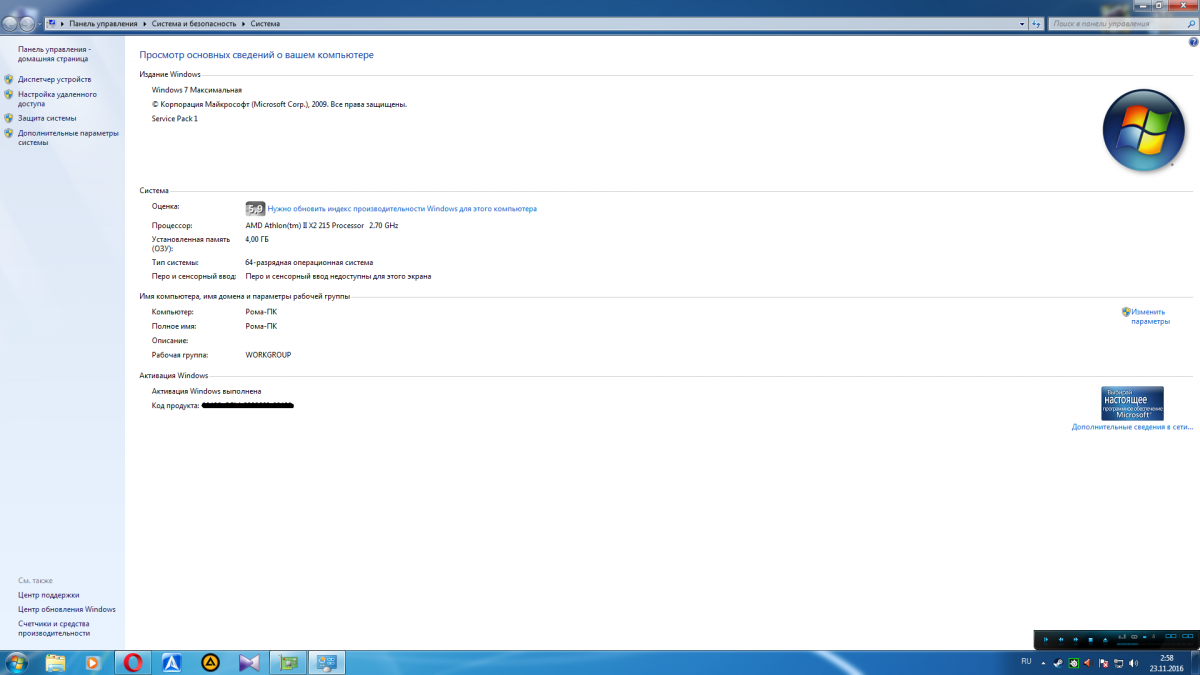The height and width of the screenshot is (675, 1200).
Task: Click Back navigation arrow in address bar
Action: pyautogui.click(x=11, y=23)
